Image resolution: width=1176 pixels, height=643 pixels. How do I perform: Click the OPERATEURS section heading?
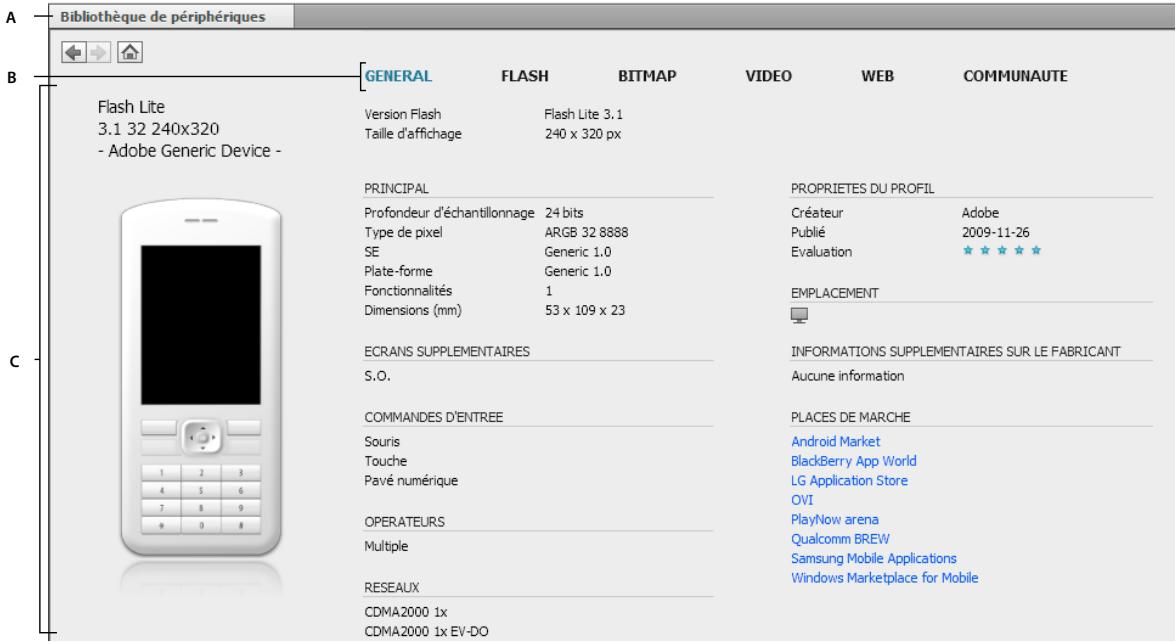coord(404,522)
